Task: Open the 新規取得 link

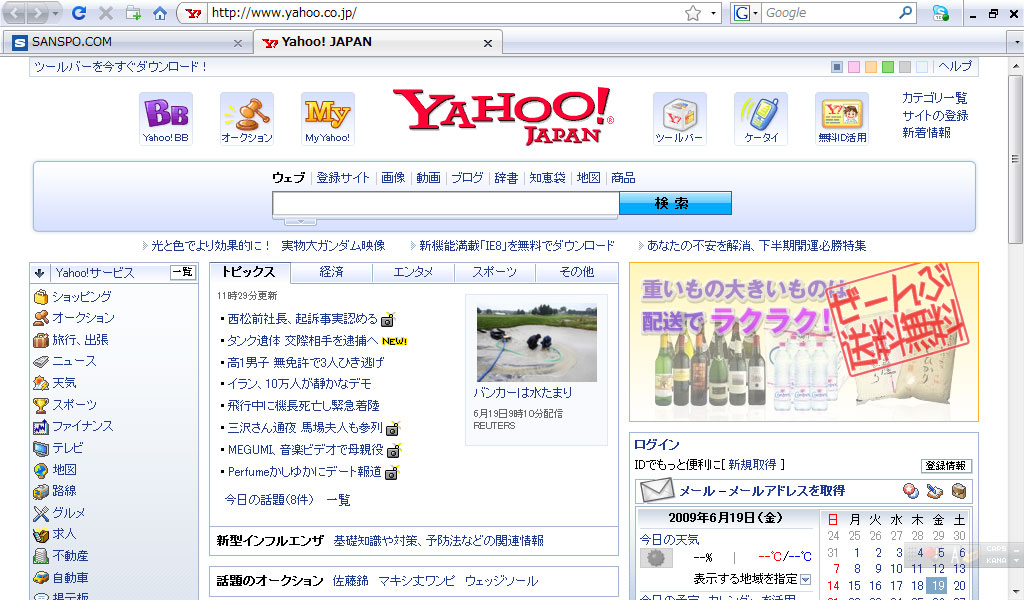Action: tap(752, 464)
